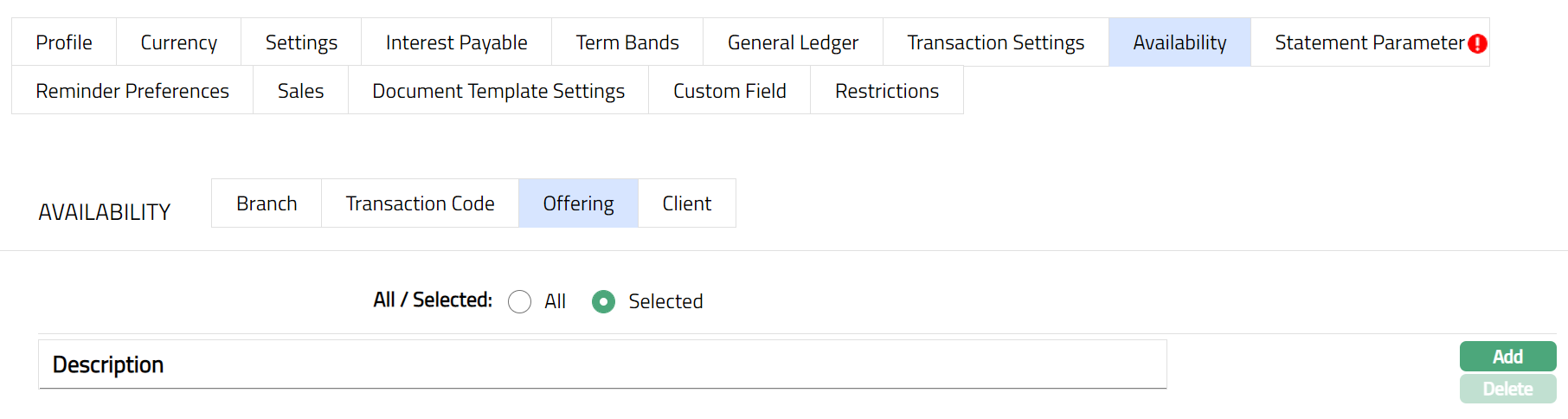Go to the Sales tab
The width and height of the screenshot is (1568, 419).
(x=300, y=91)
